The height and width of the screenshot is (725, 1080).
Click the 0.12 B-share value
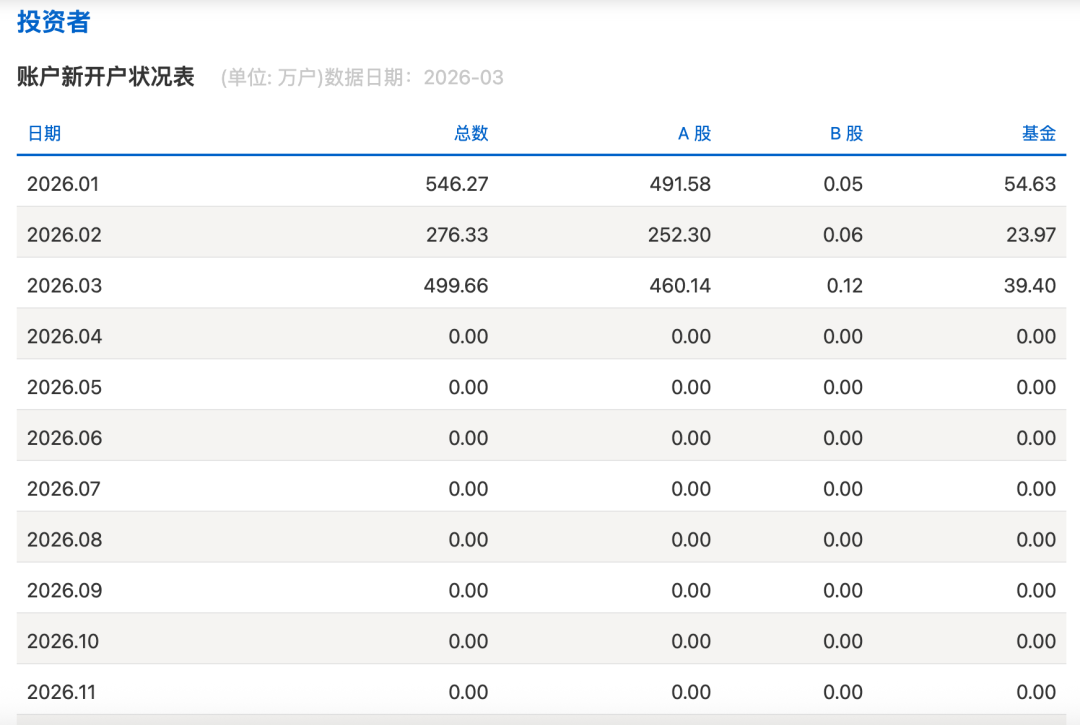(844, 286)
